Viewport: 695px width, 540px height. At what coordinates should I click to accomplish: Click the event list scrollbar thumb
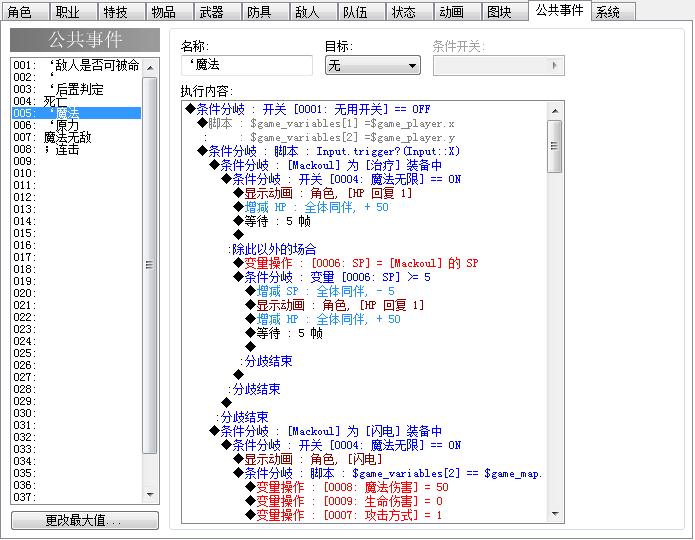[x=150, y=265]
